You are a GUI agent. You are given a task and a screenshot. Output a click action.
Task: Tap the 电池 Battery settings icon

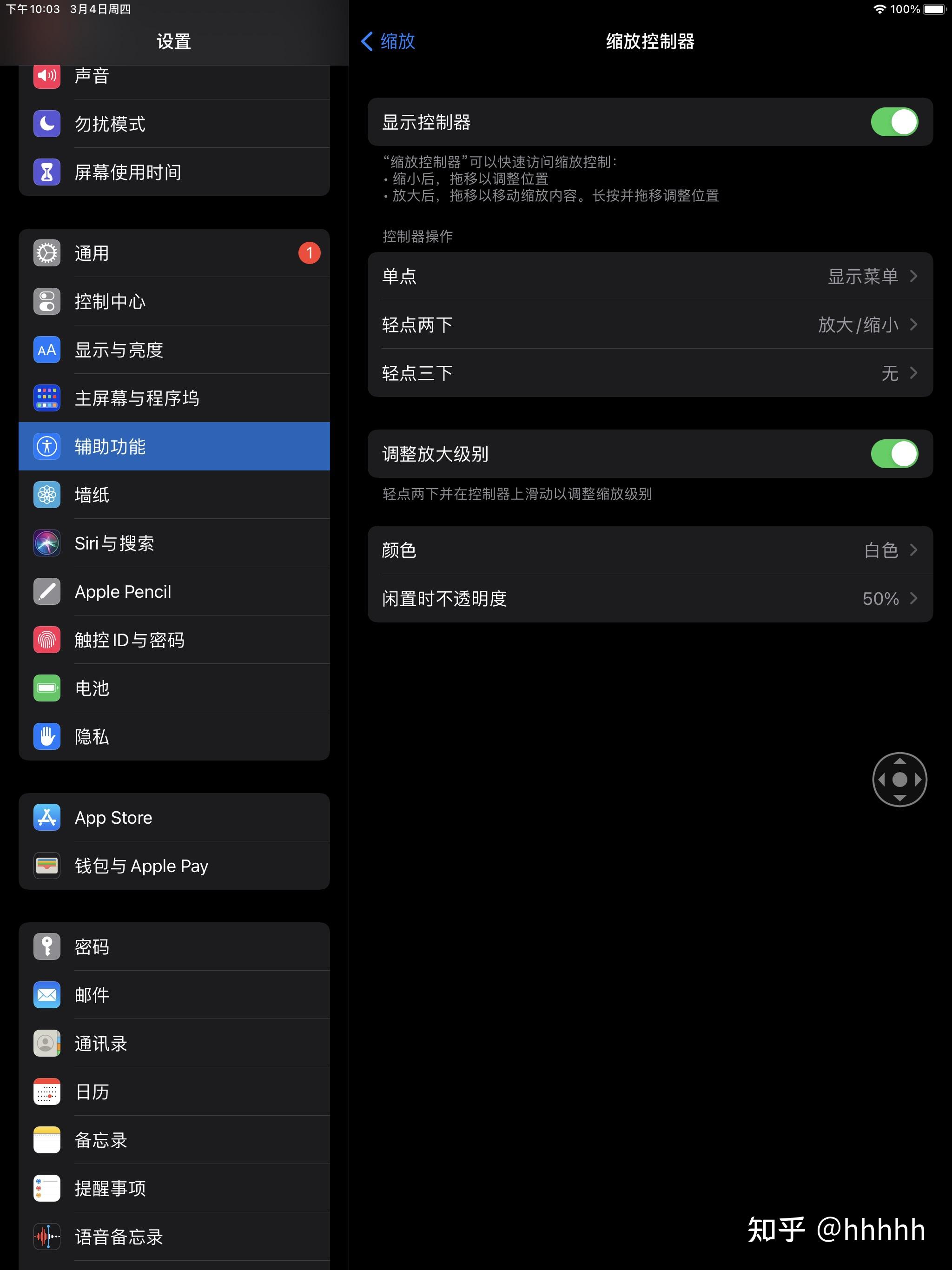tap(48, 689)
